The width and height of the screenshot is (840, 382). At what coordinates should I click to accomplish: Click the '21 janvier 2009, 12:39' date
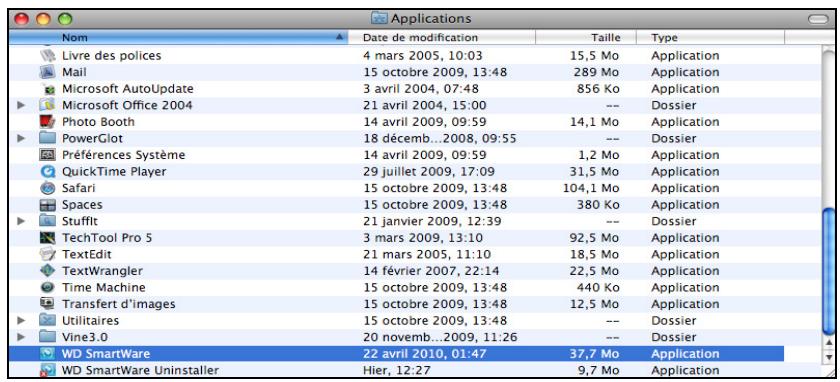pyautogui.click(x=431, y=221)
